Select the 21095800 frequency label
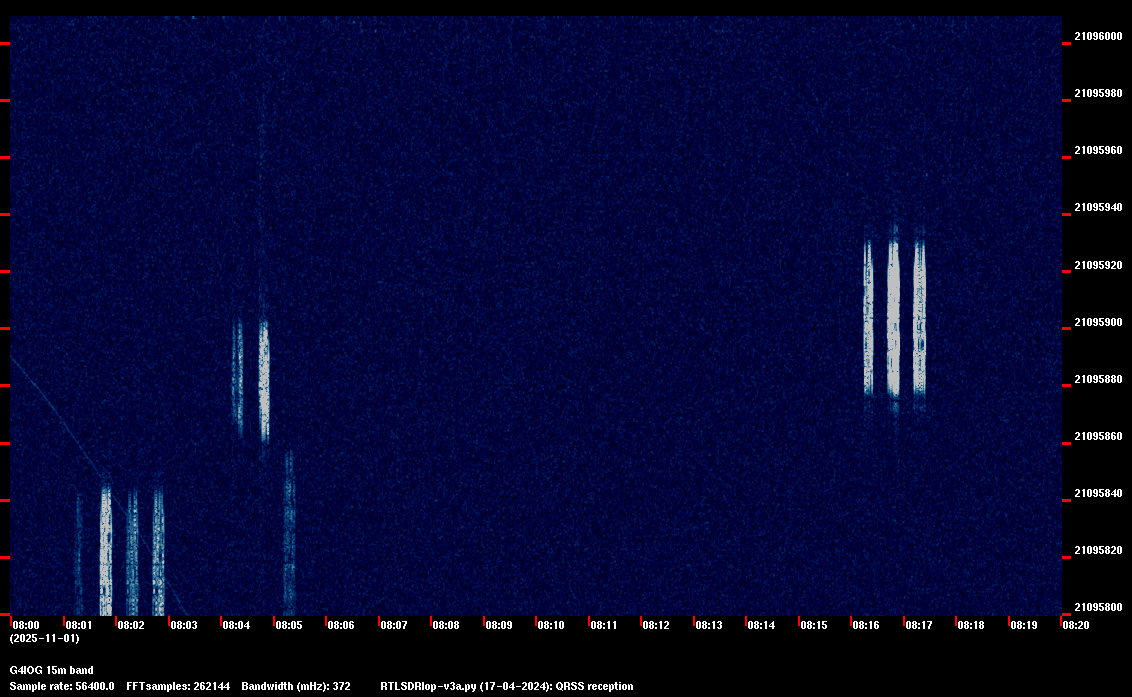Screen dimensions: 1132x697 pos(1099,607)
